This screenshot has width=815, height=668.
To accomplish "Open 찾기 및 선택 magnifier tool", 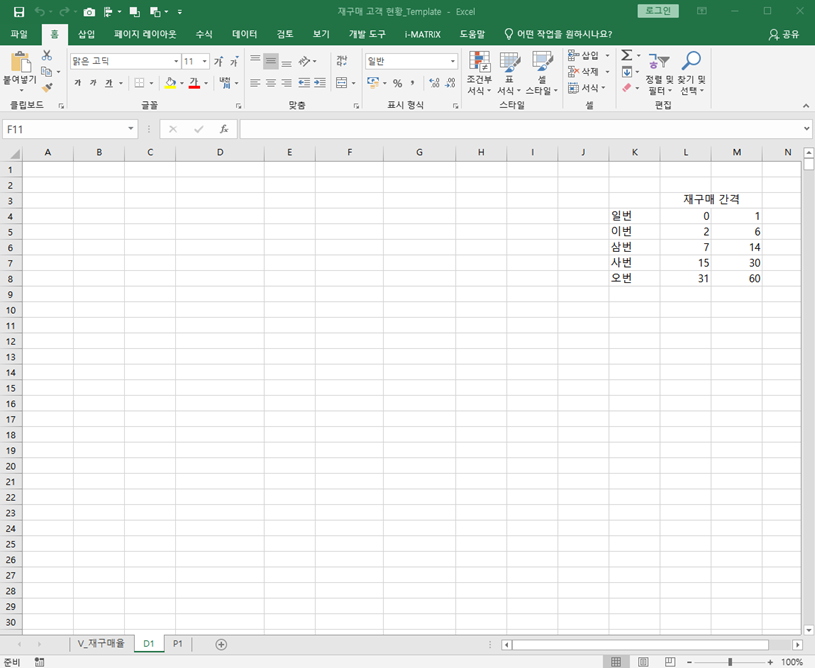I will (691, 74).
